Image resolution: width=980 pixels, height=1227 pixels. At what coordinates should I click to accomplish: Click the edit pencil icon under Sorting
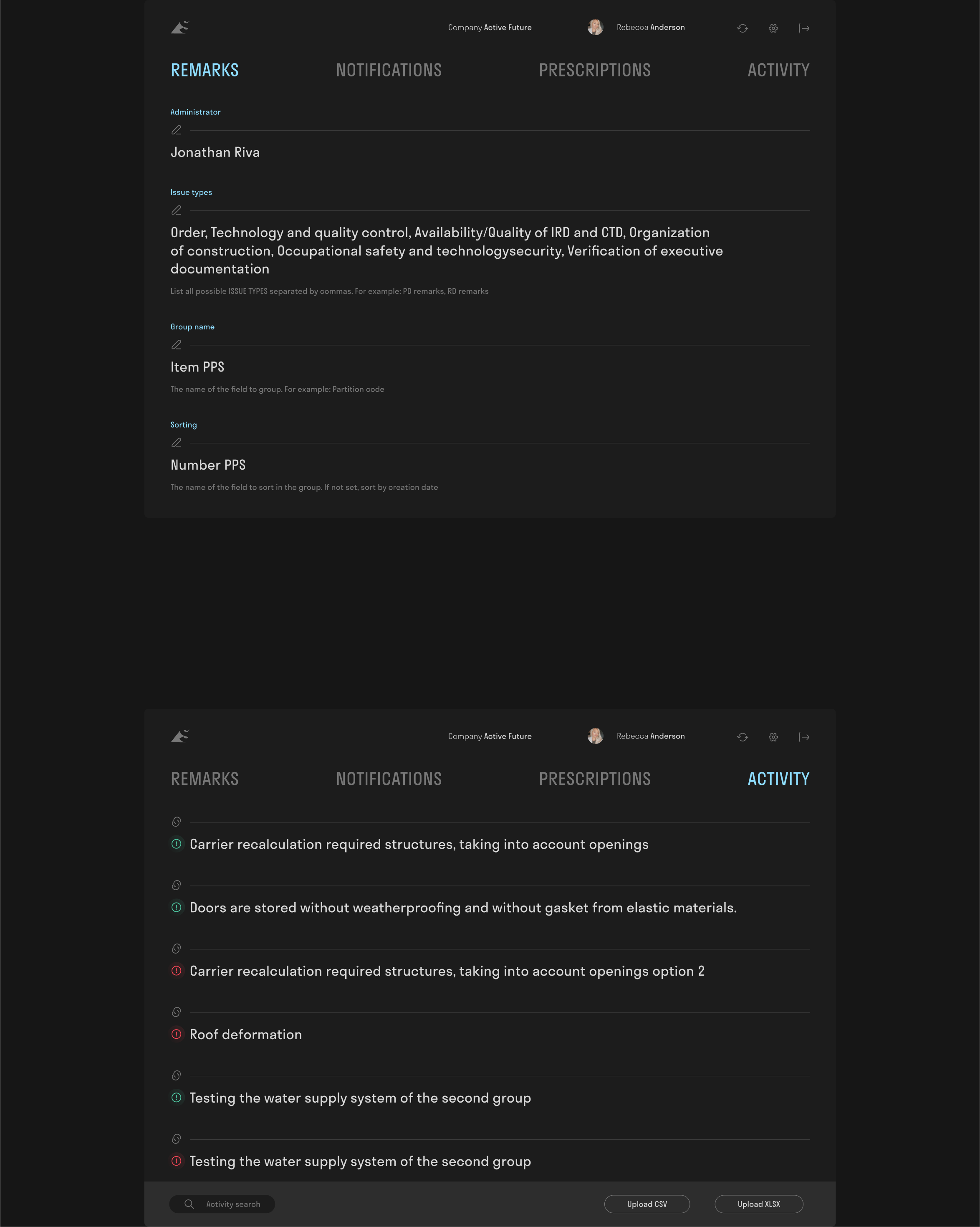tap(177, 443)
